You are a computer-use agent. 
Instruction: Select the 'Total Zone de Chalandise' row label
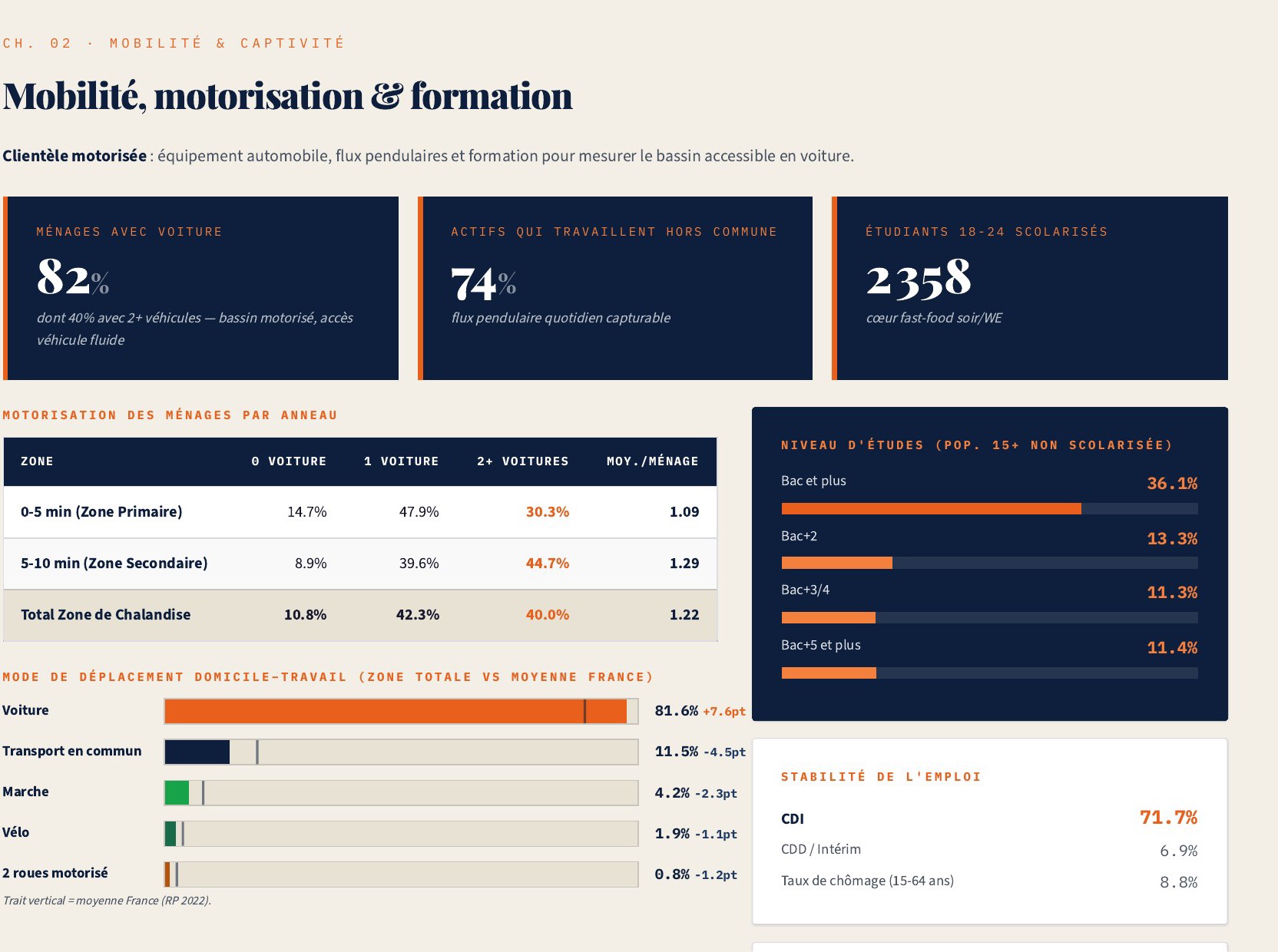point(106,615)
